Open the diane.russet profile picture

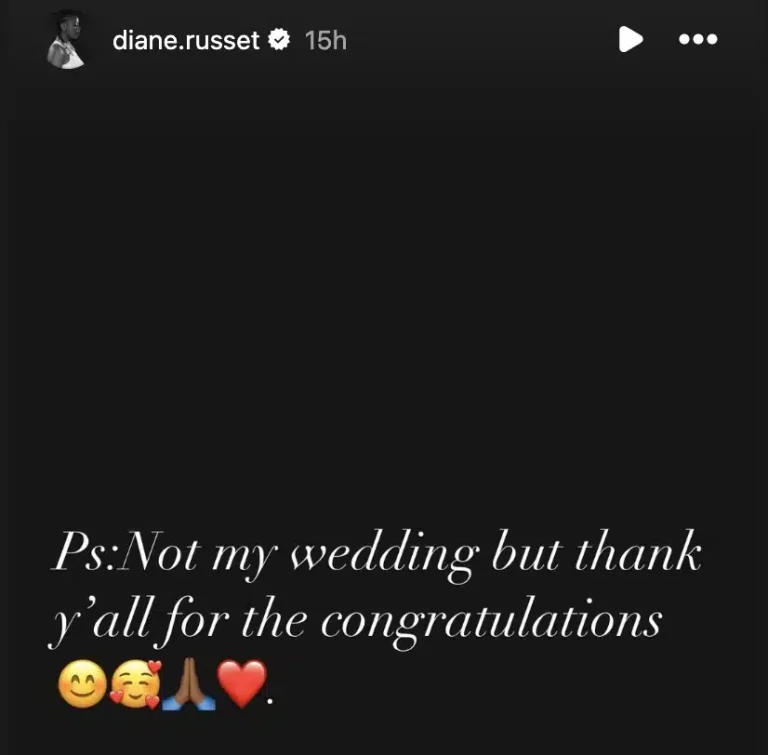(x=66, y=40)
